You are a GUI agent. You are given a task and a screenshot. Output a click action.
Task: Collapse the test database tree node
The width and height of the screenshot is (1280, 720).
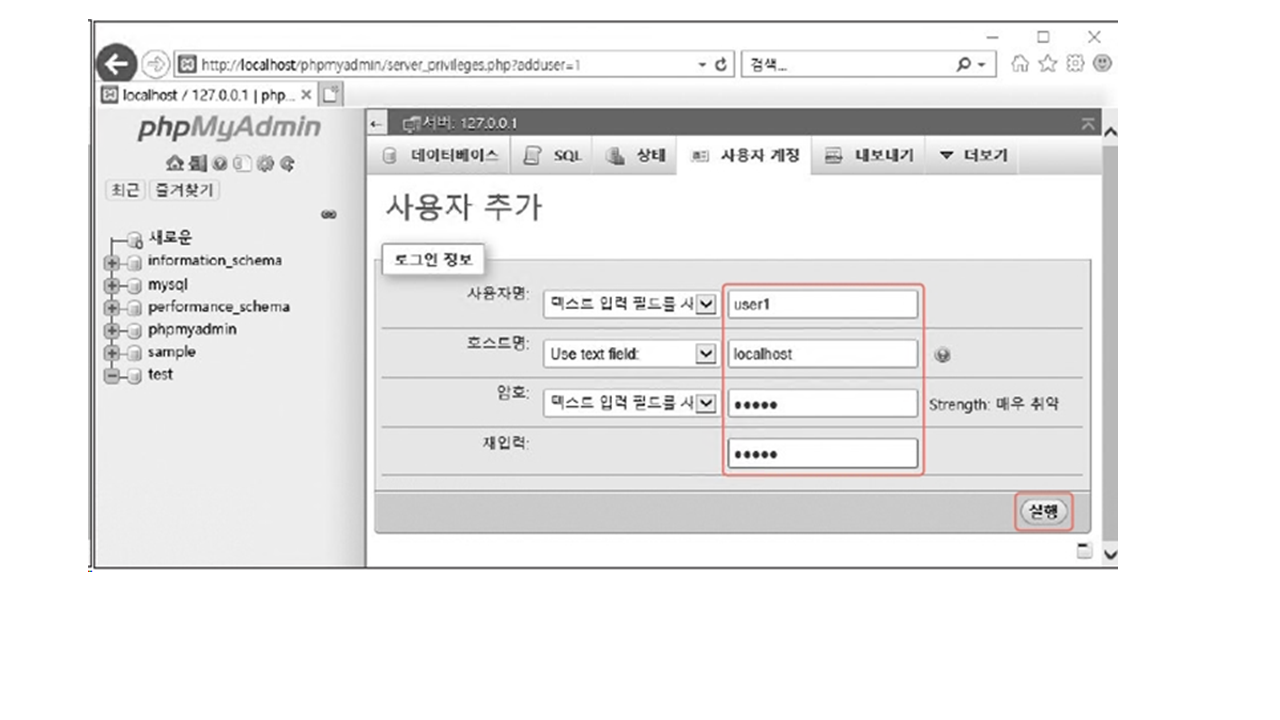(113, 376)
